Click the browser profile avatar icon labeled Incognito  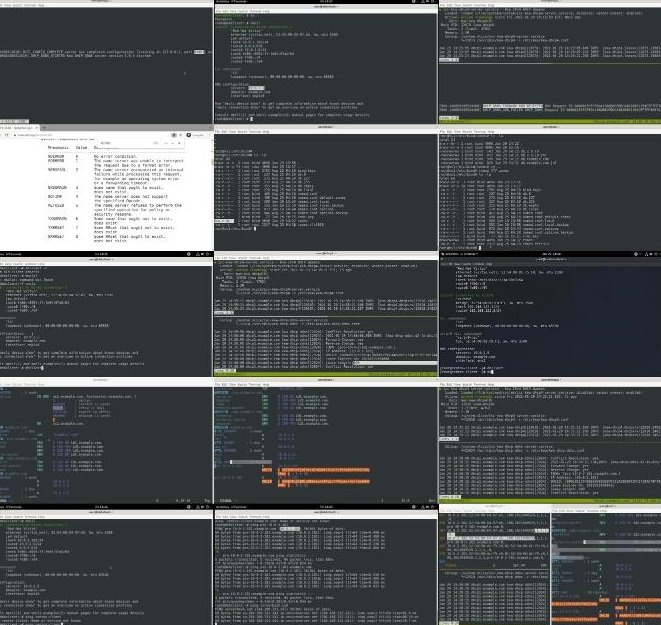[x=188, y=135]
